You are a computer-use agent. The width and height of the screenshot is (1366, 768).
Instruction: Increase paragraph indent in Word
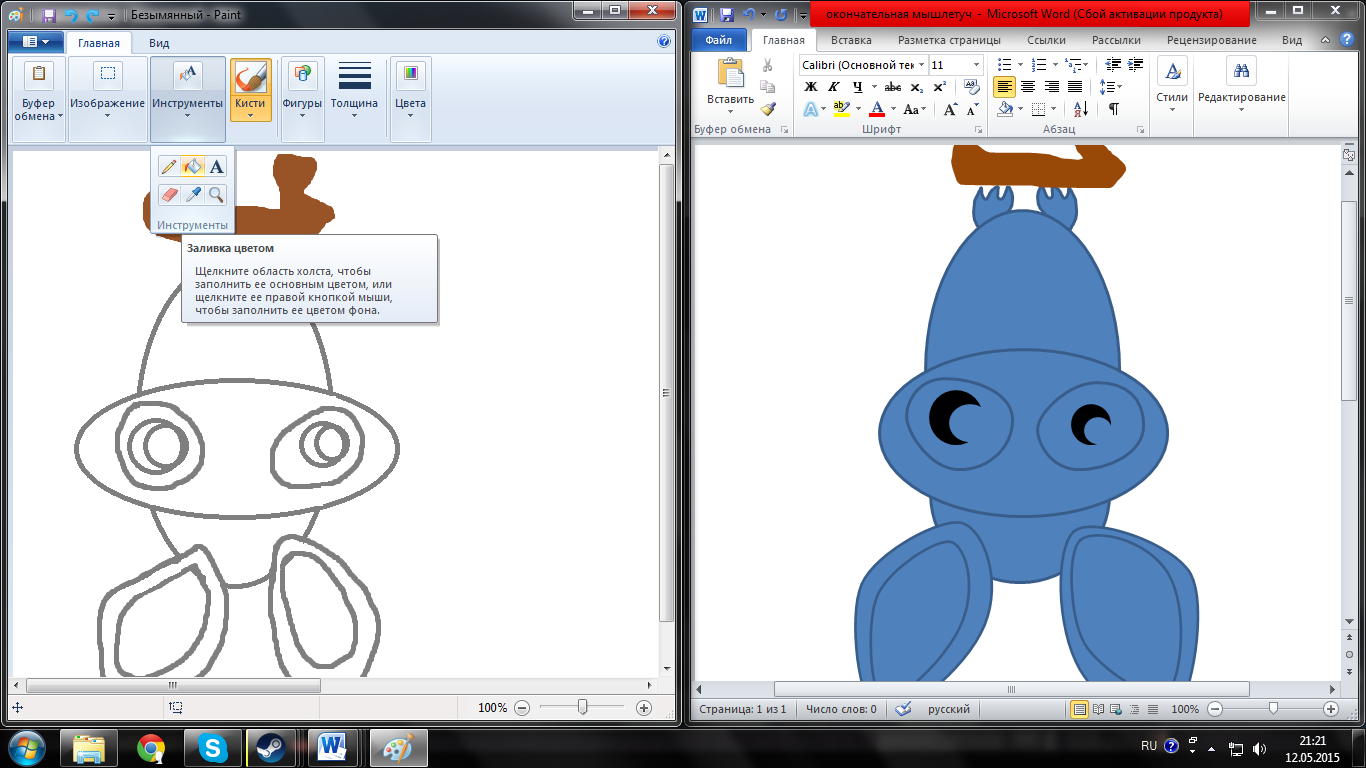[x=1135, y=65]
